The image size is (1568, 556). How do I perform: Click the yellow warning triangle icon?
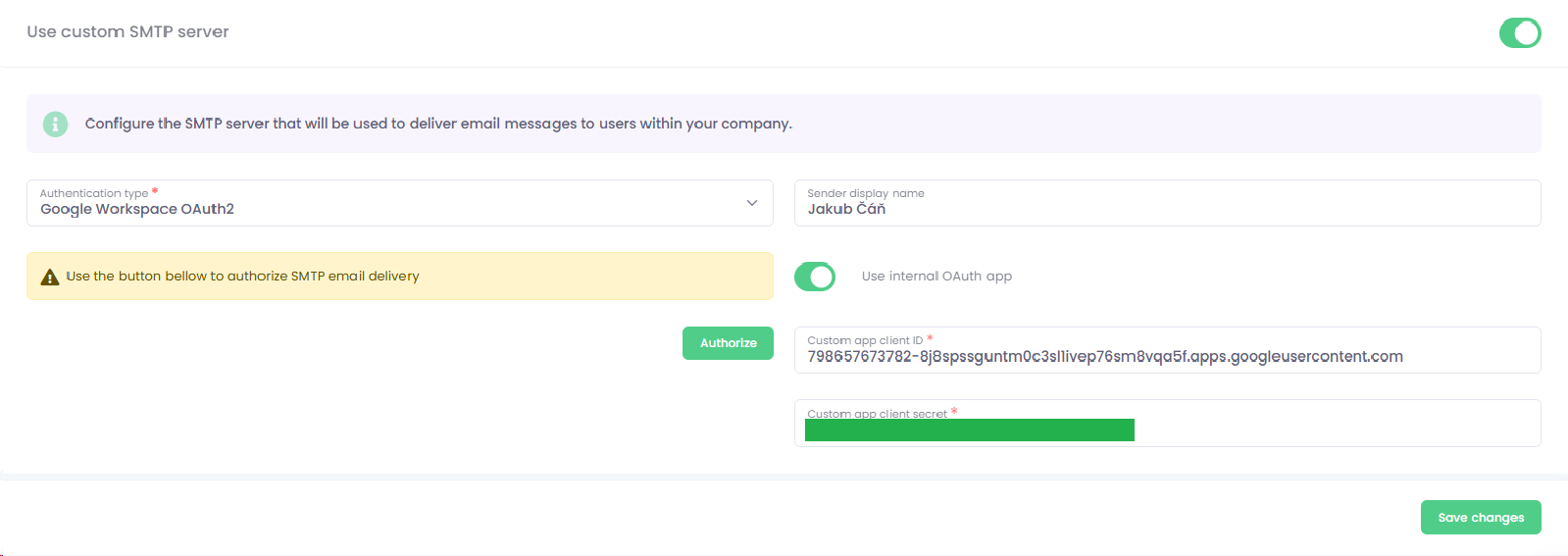(49, 278)
